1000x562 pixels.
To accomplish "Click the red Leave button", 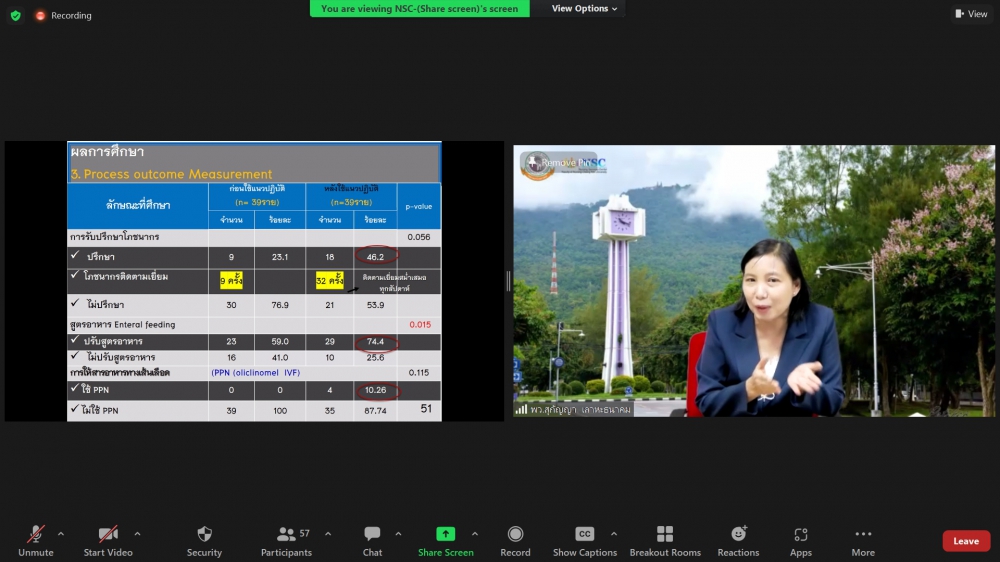I will click(x=965, y=541).
